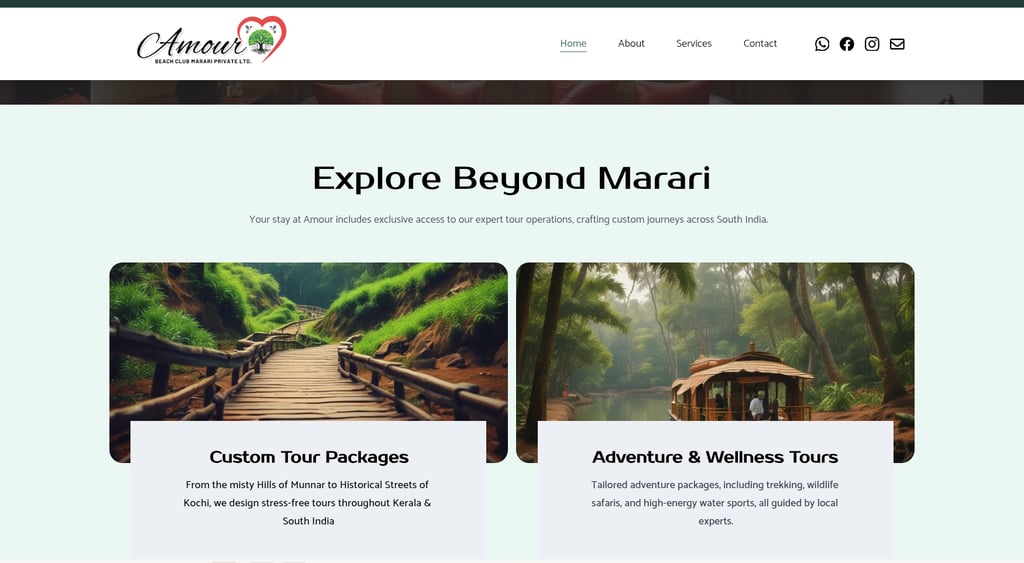Screen dimensions: 1024x563
Task: Click the email envelope icon
Action: point(897,44)
